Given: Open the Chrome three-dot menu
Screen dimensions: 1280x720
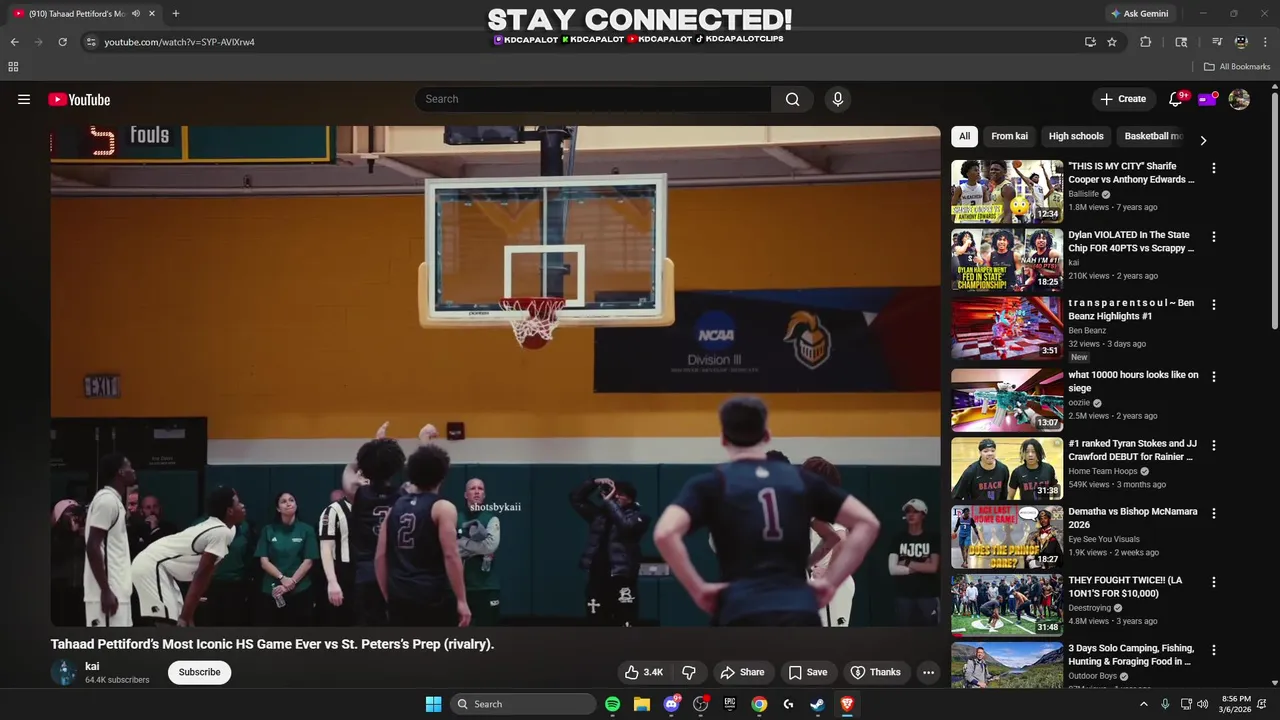Looking at the screenshot, I should click(x=1265, y=42).
